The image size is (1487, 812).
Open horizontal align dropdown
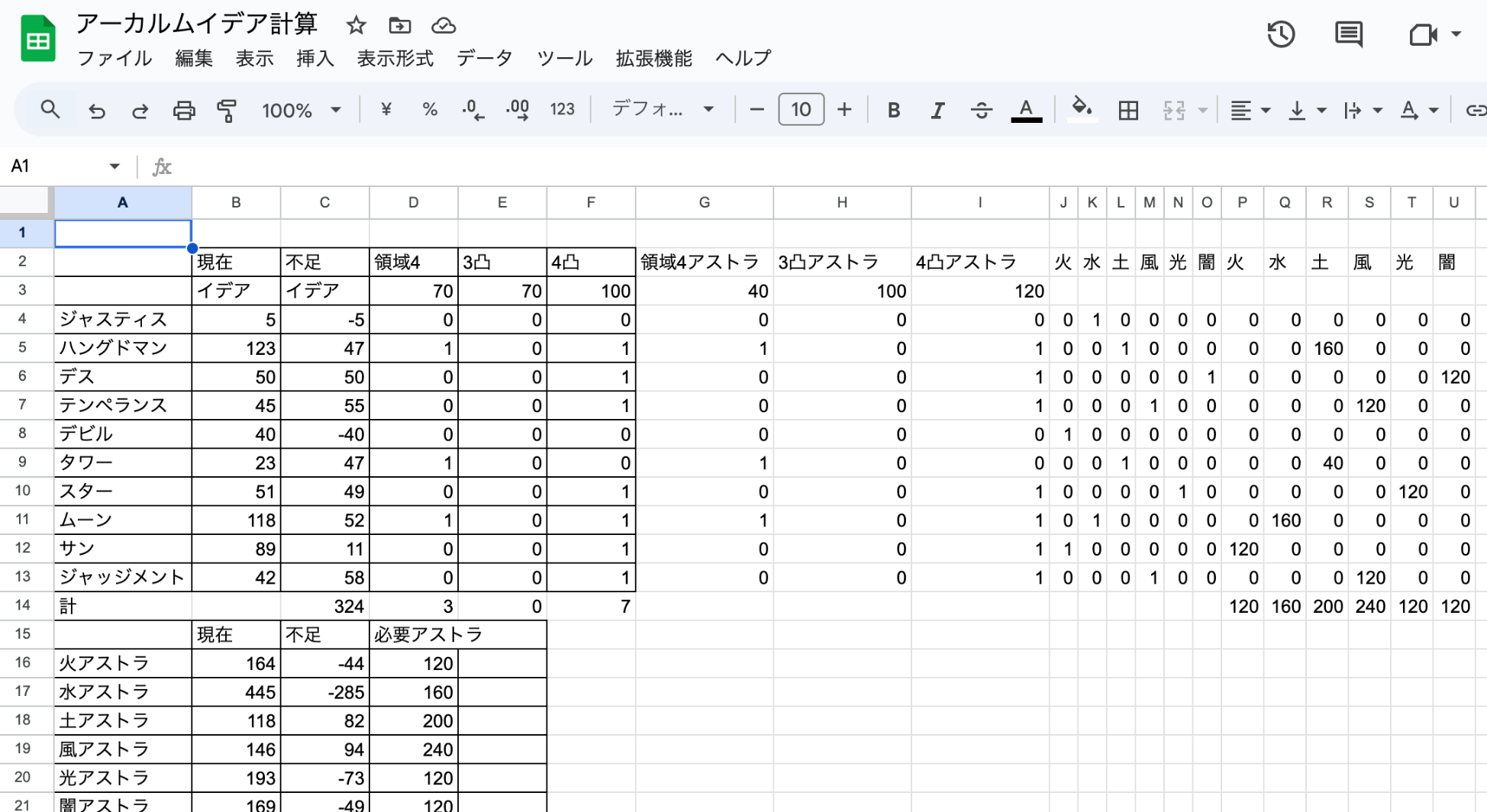pos(1249,111)
